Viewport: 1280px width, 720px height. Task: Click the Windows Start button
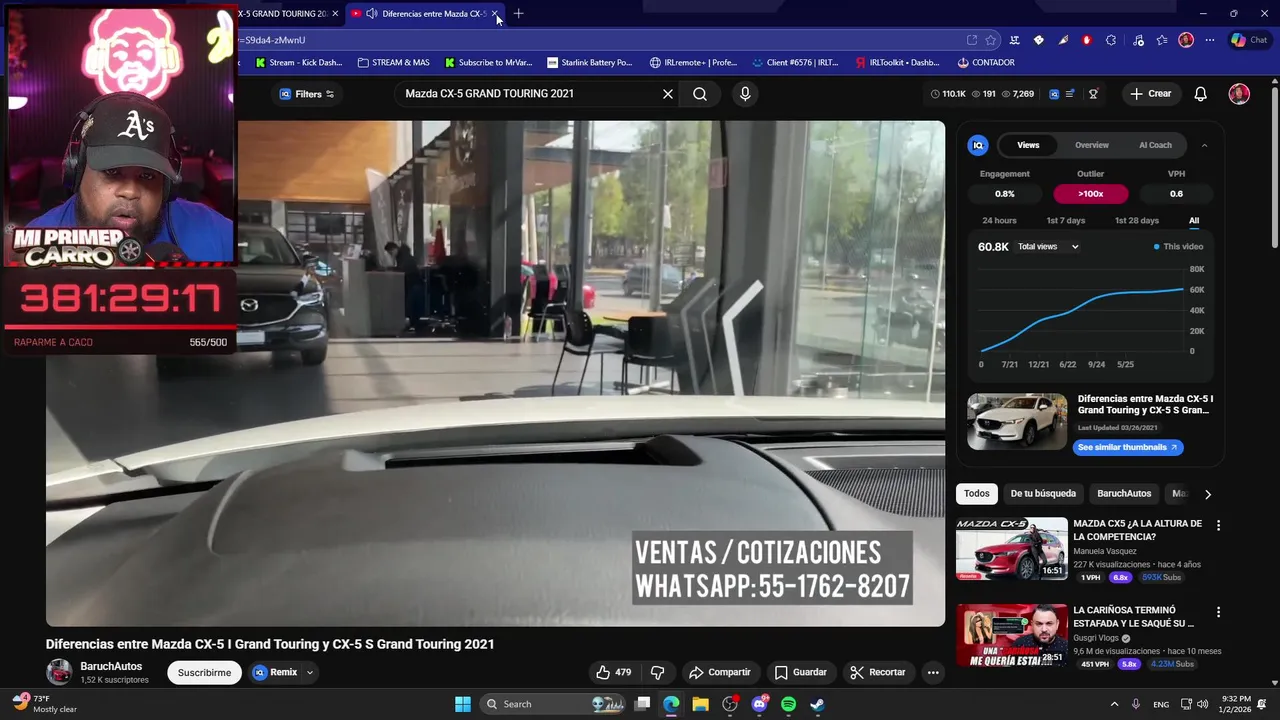tap(463, 704)
